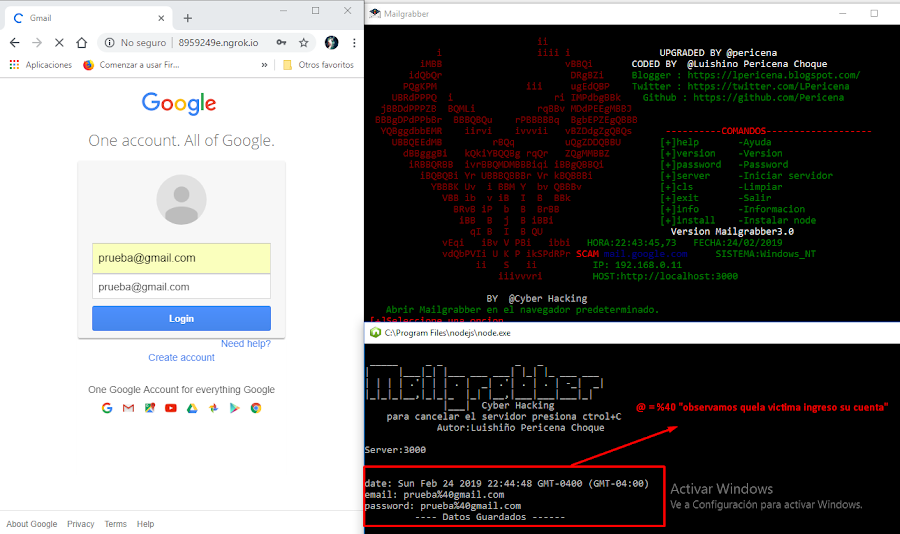Click Github URL in Mailgrabber console
The width and height of the screenshot is (900, 534).
[768, 98]
